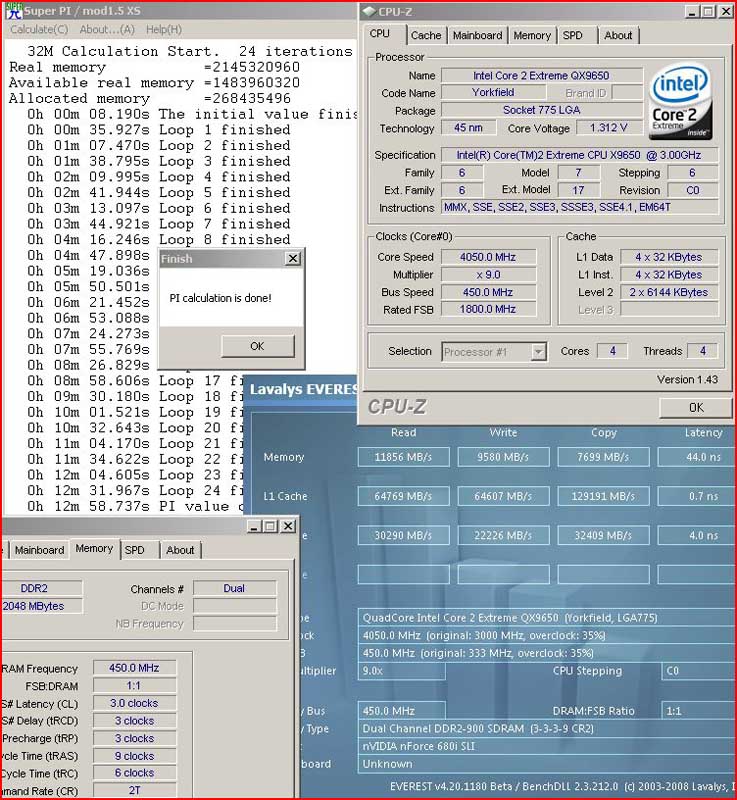Click the Multiplier value x 9.0
This screenshot has width=737, height=800.
(488, 275)
